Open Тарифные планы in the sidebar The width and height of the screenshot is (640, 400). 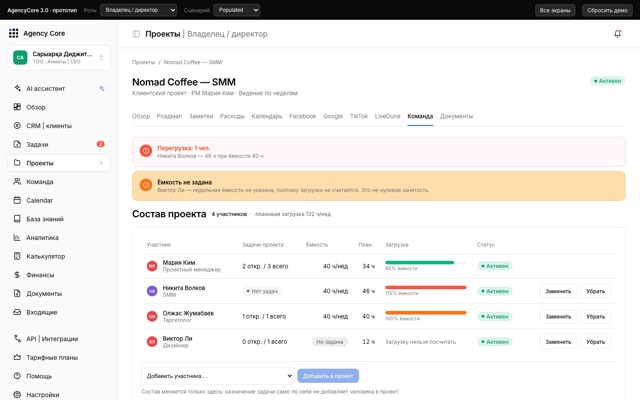coord(59,358)
